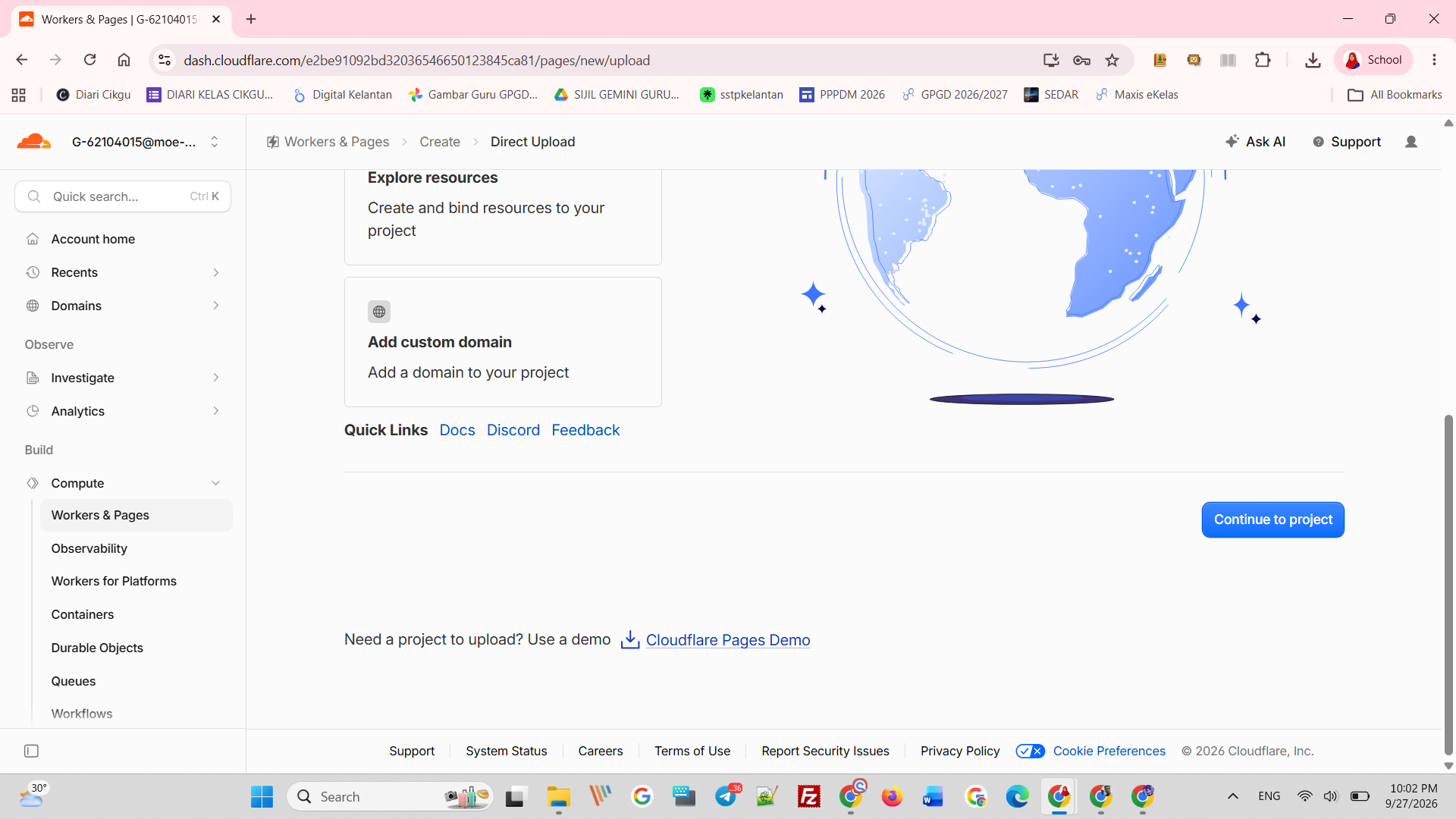Open footer Careers link
This screenshot has width=1456, height=819.
pos(601,751)
